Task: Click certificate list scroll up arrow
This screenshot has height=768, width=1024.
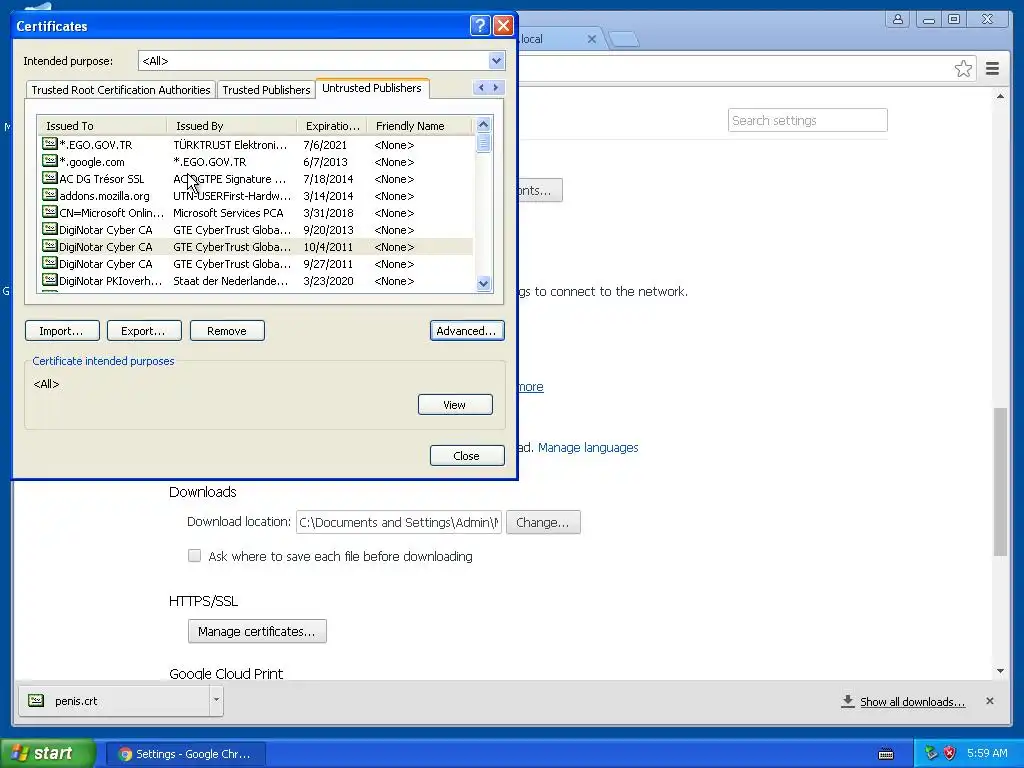Action: click(483, 125)
